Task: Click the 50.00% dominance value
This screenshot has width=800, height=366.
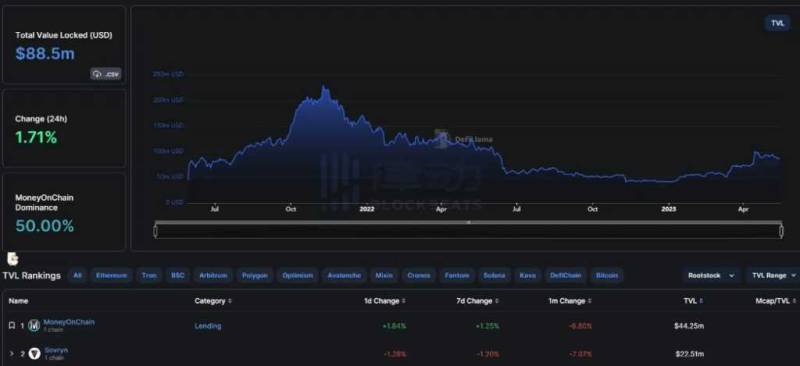Action: 44,226
